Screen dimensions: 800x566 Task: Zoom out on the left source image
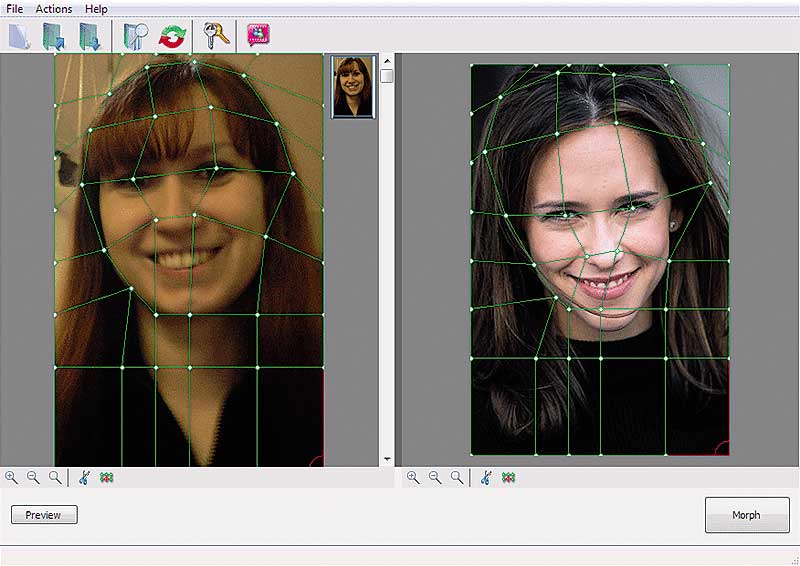tap(33, 478)
